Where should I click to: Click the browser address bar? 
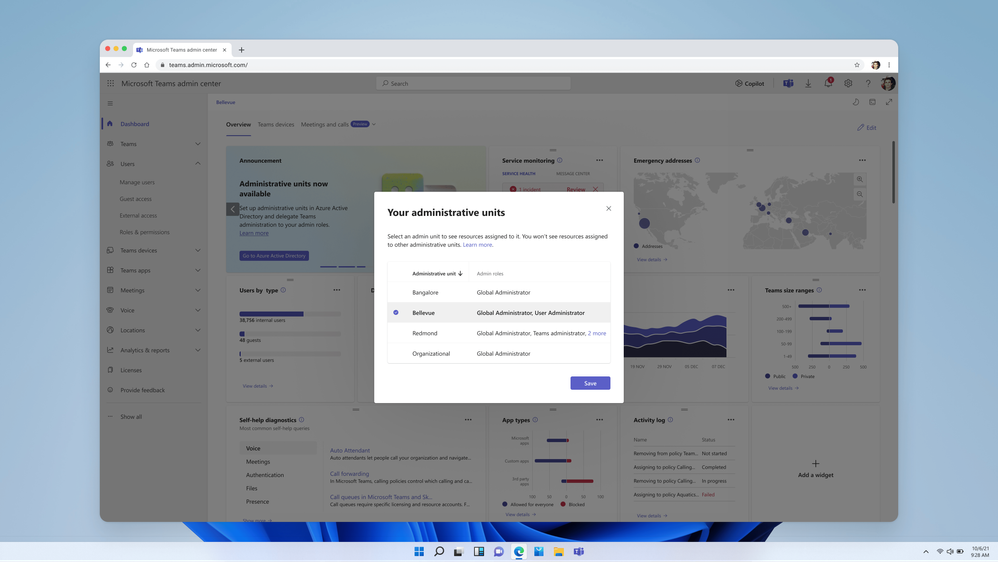(x=503, y=65)
